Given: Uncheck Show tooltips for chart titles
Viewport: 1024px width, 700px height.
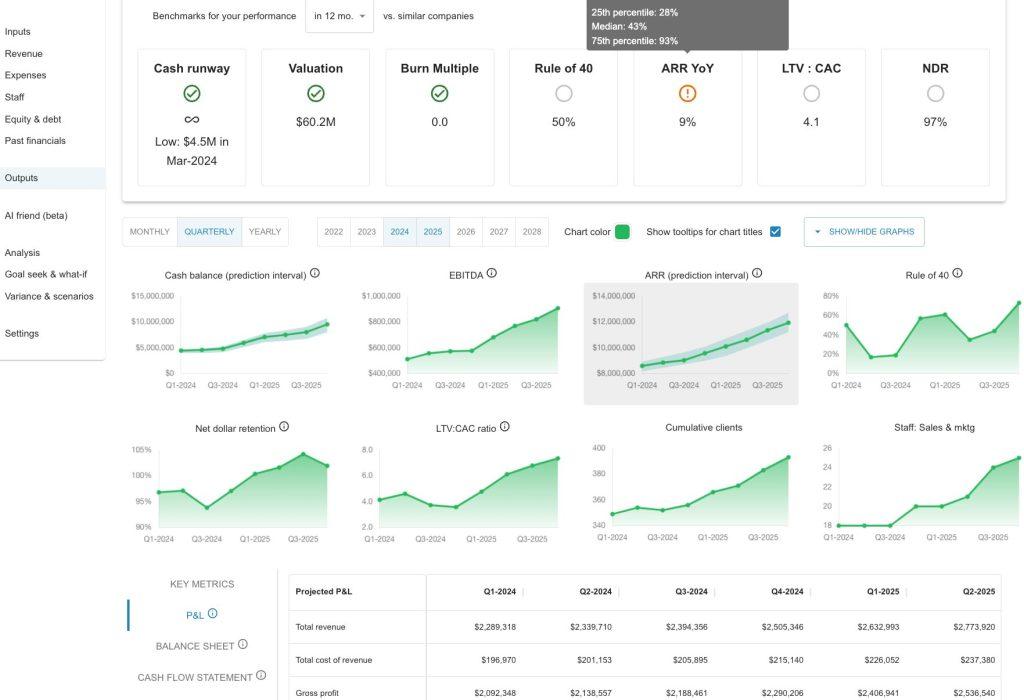Looking at the screenshot, I should 773,230.
